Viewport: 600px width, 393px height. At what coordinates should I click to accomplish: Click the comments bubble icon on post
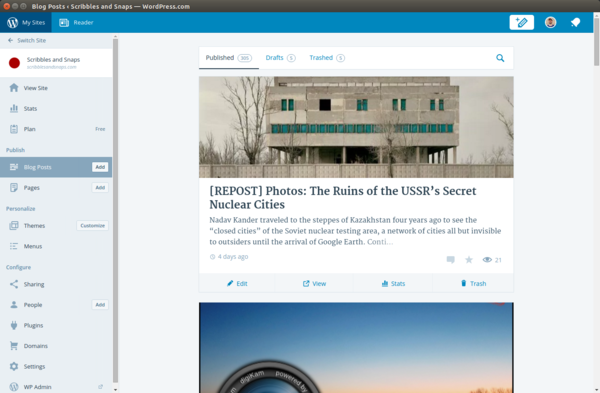coord(451,260)
